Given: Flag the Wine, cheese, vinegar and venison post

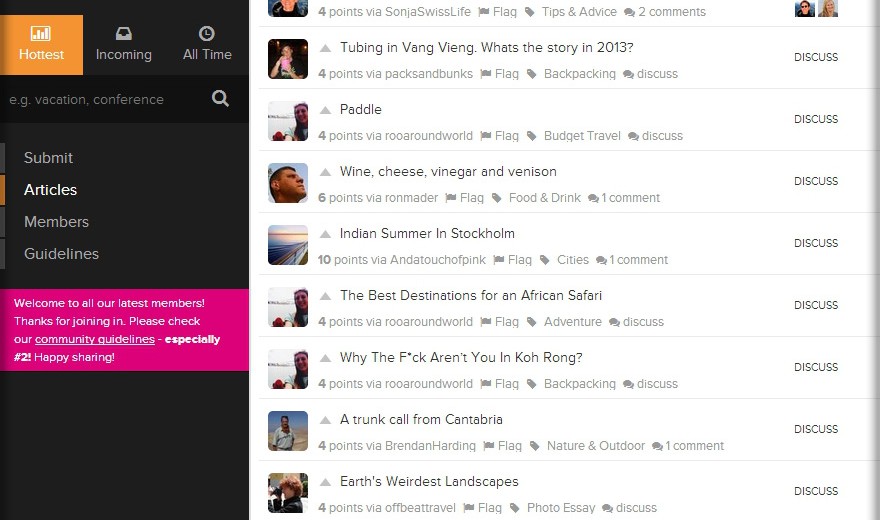Looking at the screenshot, I should pos(464,198).
